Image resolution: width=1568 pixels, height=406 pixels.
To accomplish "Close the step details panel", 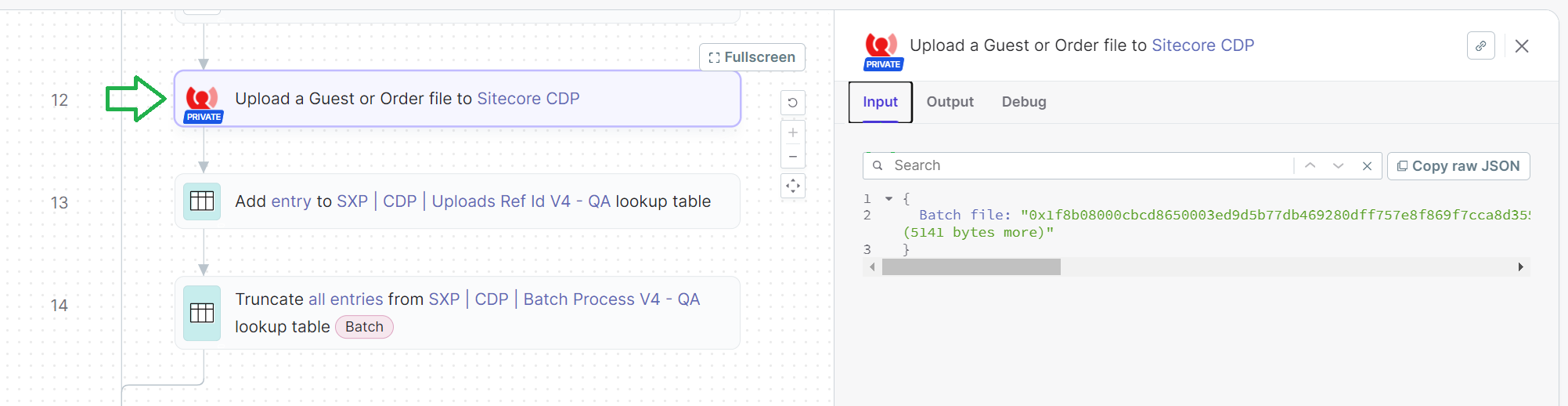I will pos(1522,46).
